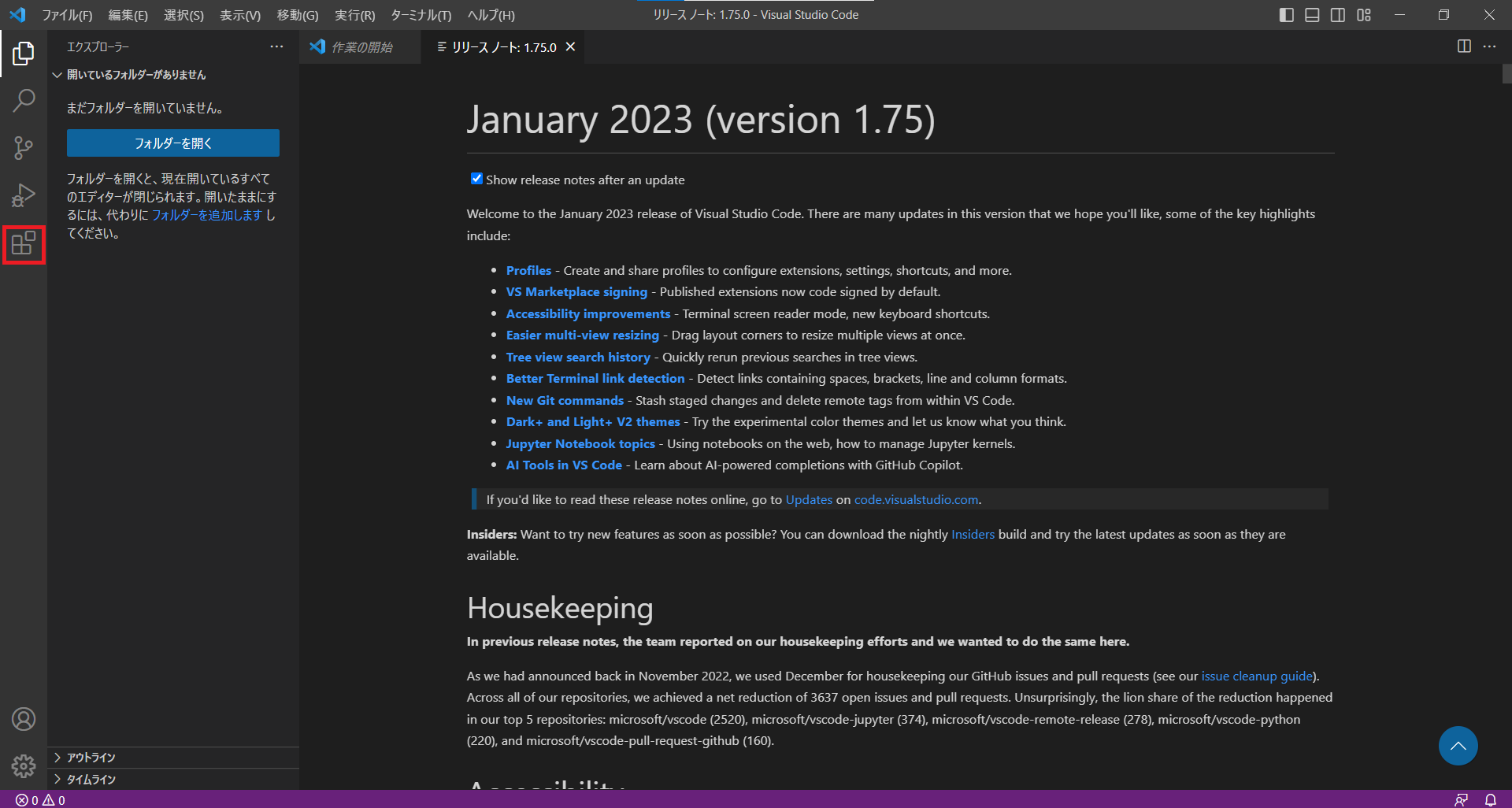Open the Search view in the activity bar
The image size is (1512, 808).
24,101
